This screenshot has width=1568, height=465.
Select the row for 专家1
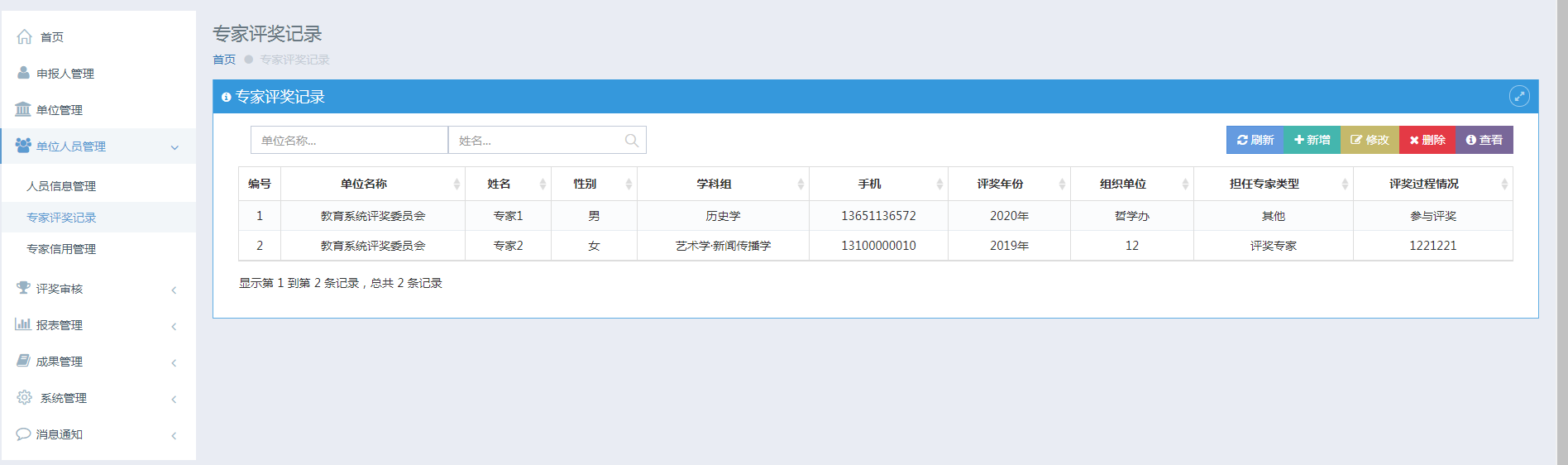876,216
